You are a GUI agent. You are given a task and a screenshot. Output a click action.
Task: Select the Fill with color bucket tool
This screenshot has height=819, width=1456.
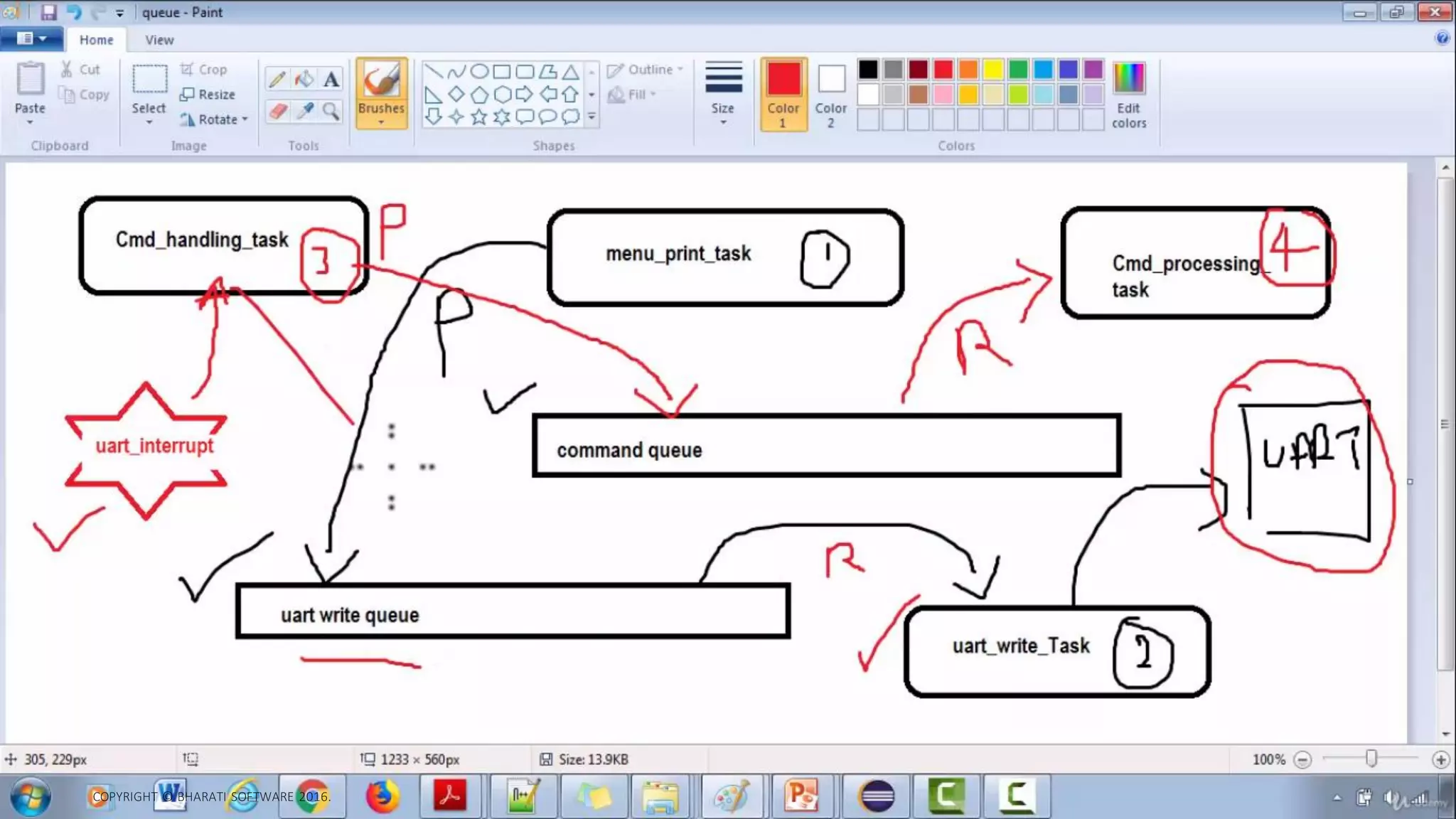304,80
